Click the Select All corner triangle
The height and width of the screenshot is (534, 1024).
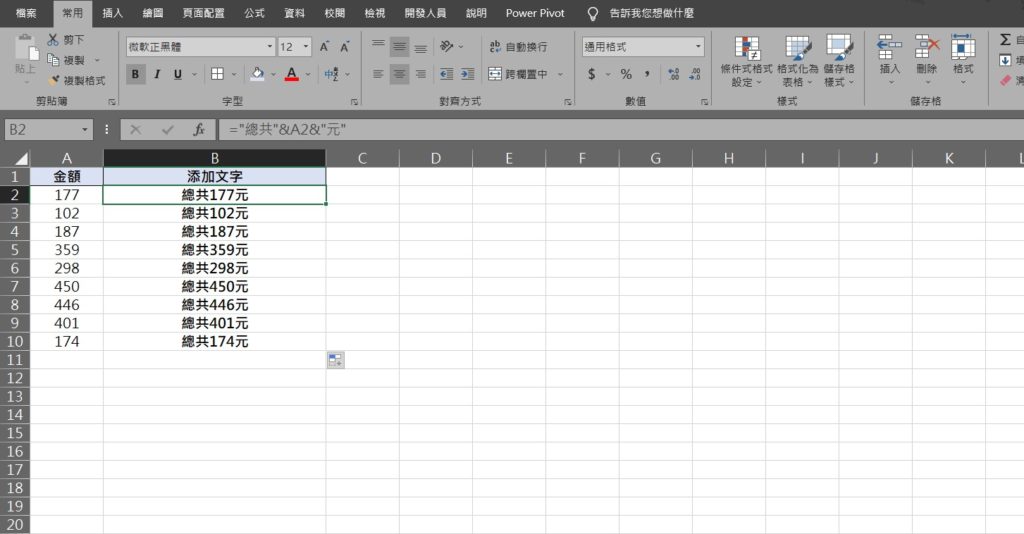tap(21, 158)
